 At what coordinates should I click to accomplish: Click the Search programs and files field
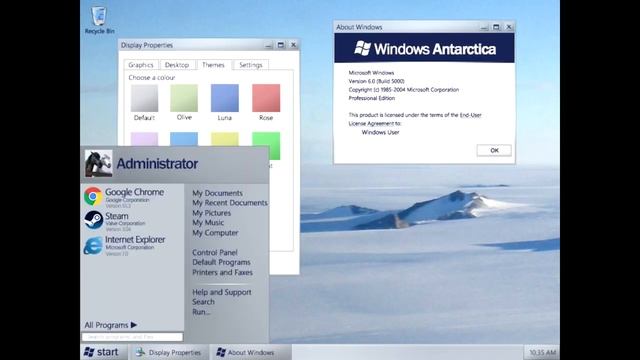tap(132, 337)
